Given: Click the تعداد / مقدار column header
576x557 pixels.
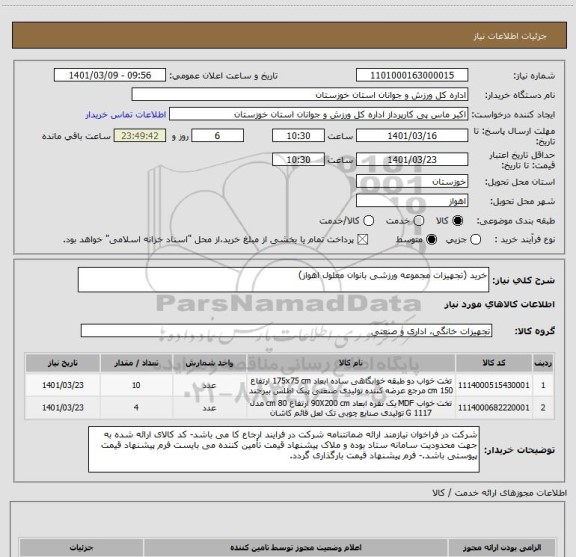Looking at the screenshot, I should coord(136,363).
